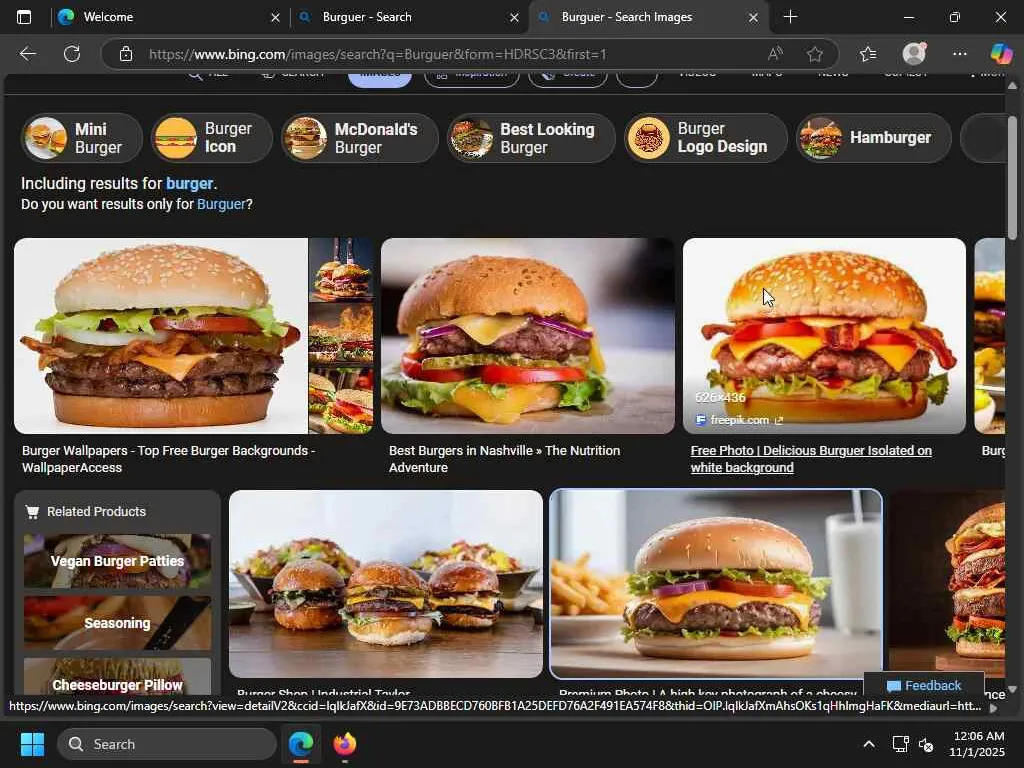This screenshot has height=768, width=1024.
Task: Open the Nashville burger image result
Action: 528,336
